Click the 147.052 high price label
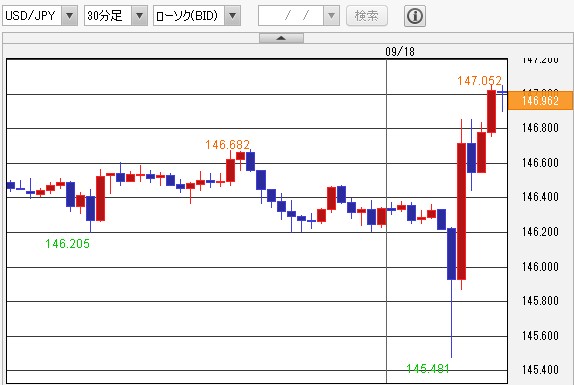The image size is (574, 385). [479, 81]
